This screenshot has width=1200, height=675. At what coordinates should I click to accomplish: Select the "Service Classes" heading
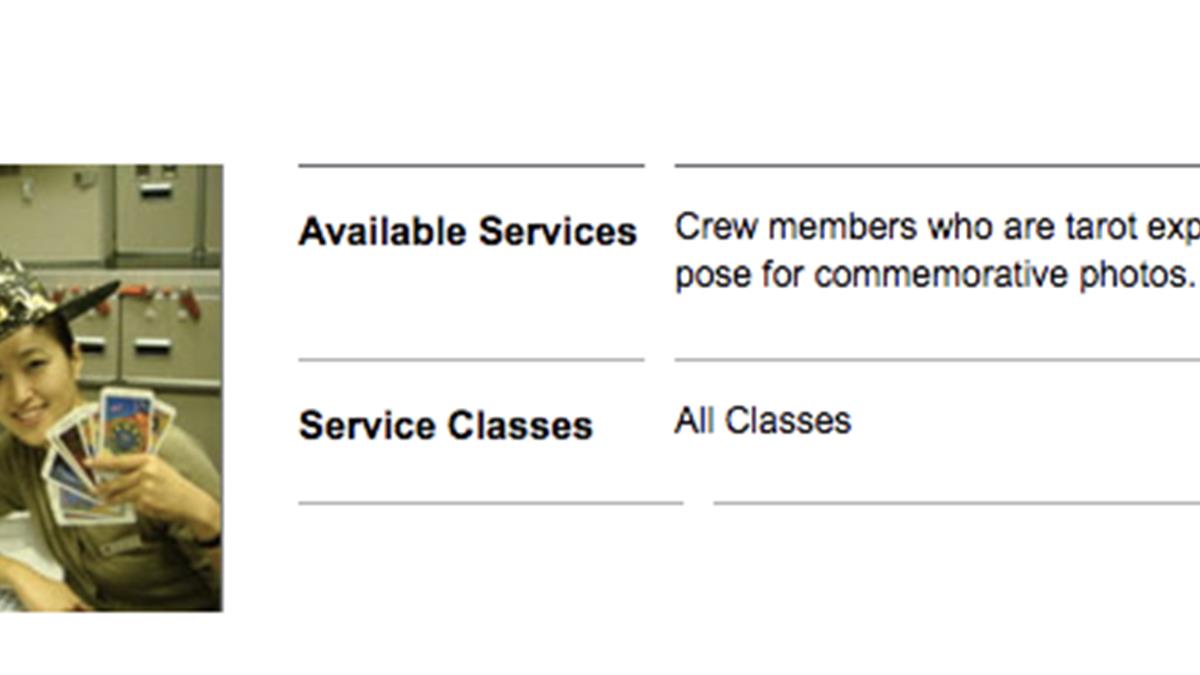(x=445, y=426)
